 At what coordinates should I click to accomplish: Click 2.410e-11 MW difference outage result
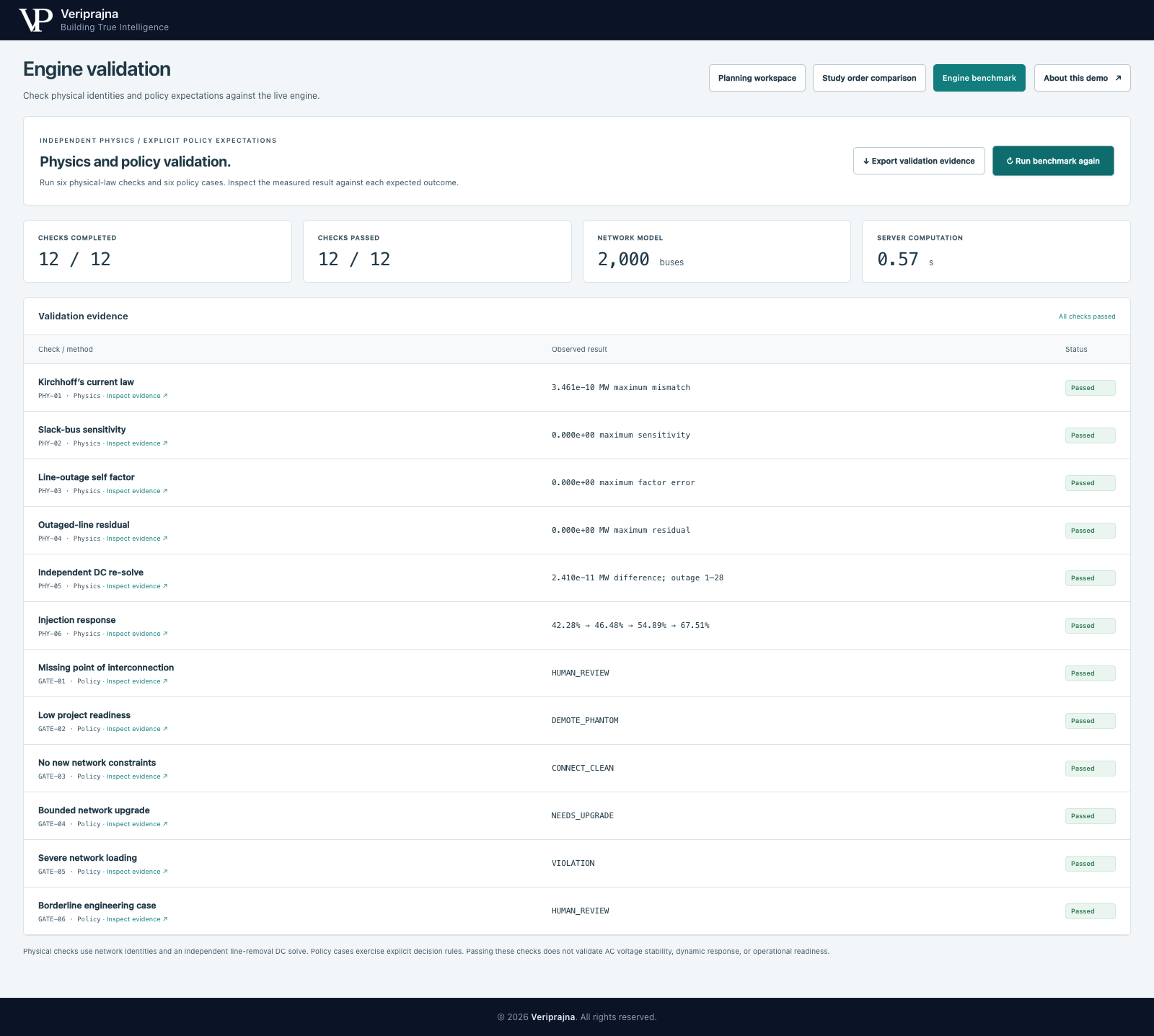point(638,578)
